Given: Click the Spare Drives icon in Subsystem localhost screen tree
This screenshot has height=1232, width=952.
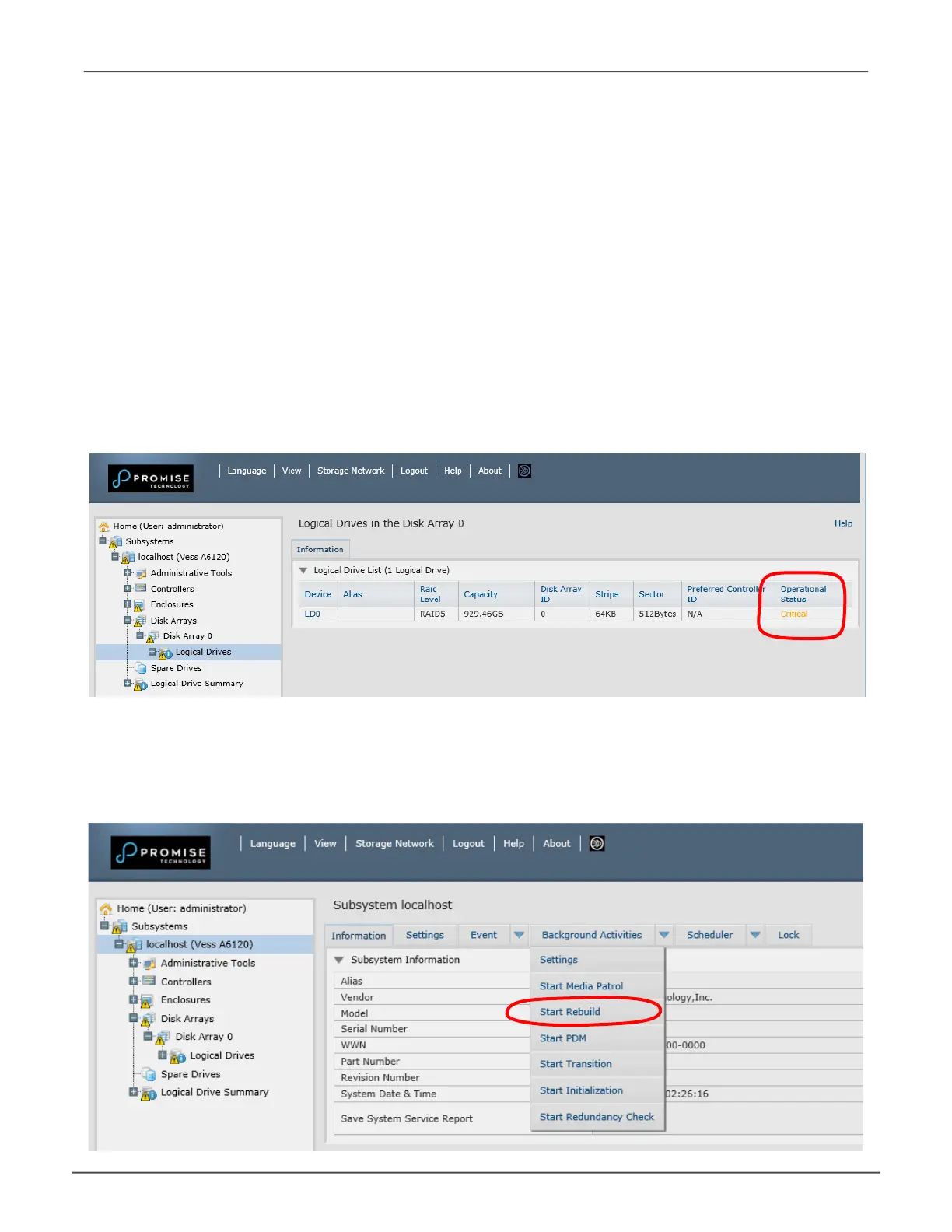Looking at the screenshot, I should pos(149,1075).
